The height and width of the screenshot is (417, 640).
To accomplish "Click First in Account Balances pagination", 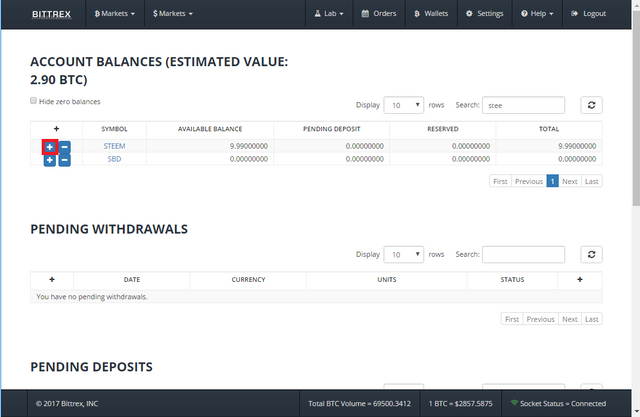I will 500,181.
